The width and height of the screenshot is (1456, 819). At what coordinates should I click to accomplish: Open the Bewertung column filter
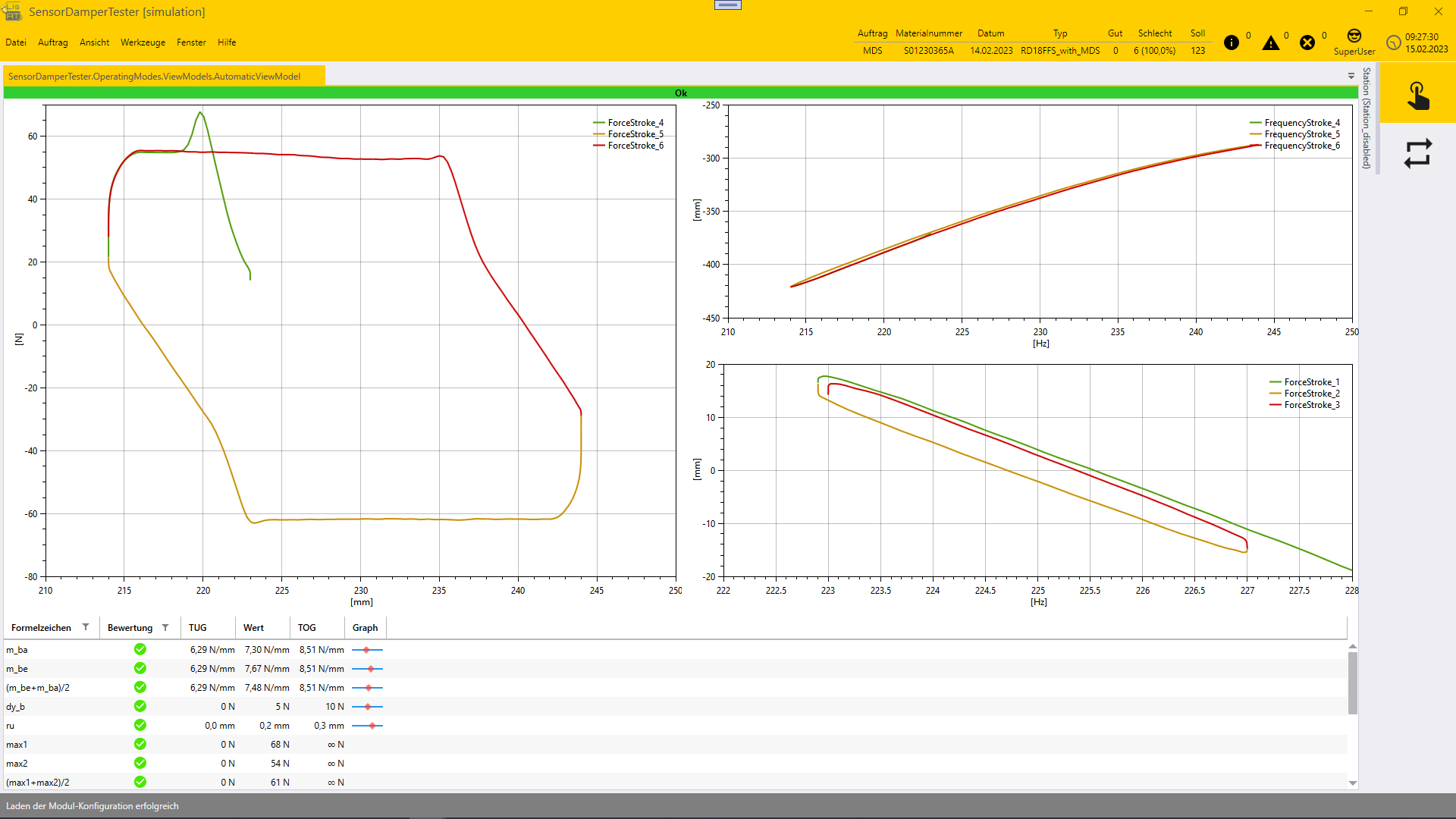click(165, 627)
